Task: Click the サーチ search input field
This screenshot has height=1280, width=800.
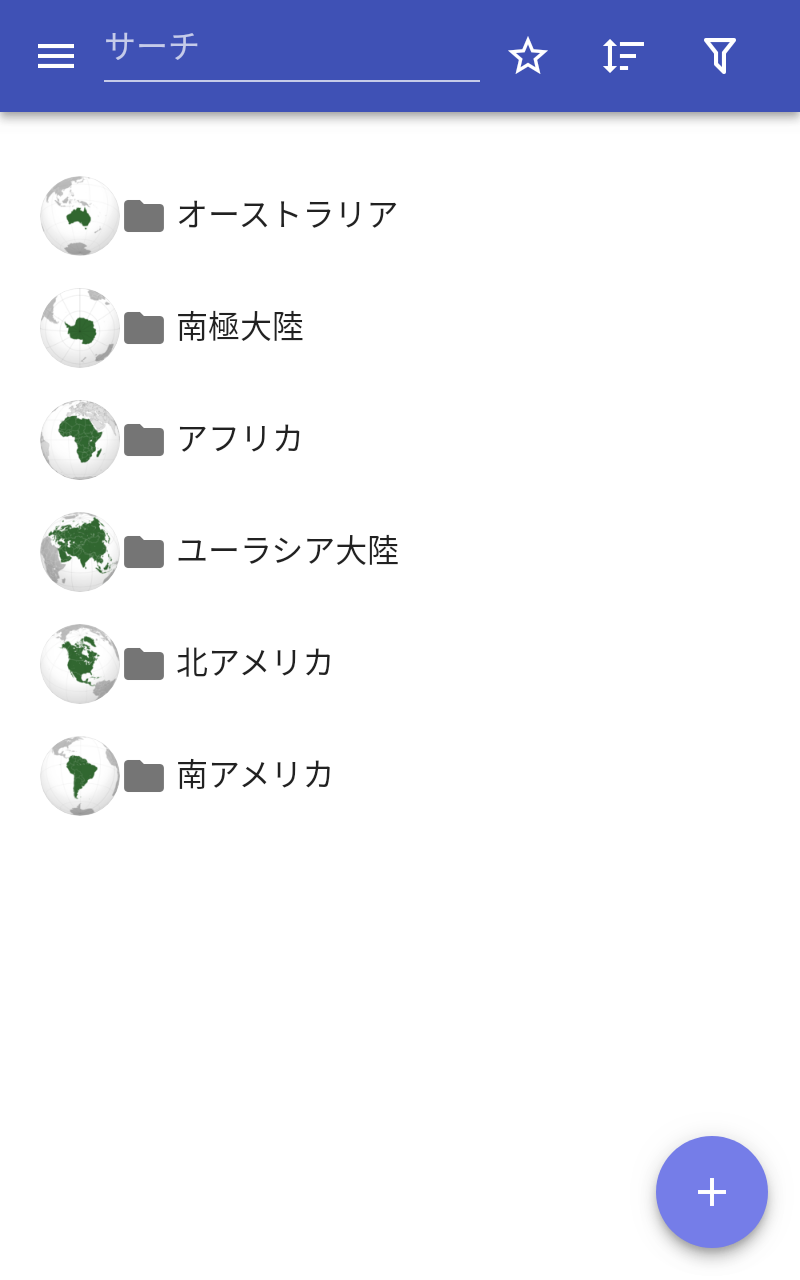Action: coord(291,48)
